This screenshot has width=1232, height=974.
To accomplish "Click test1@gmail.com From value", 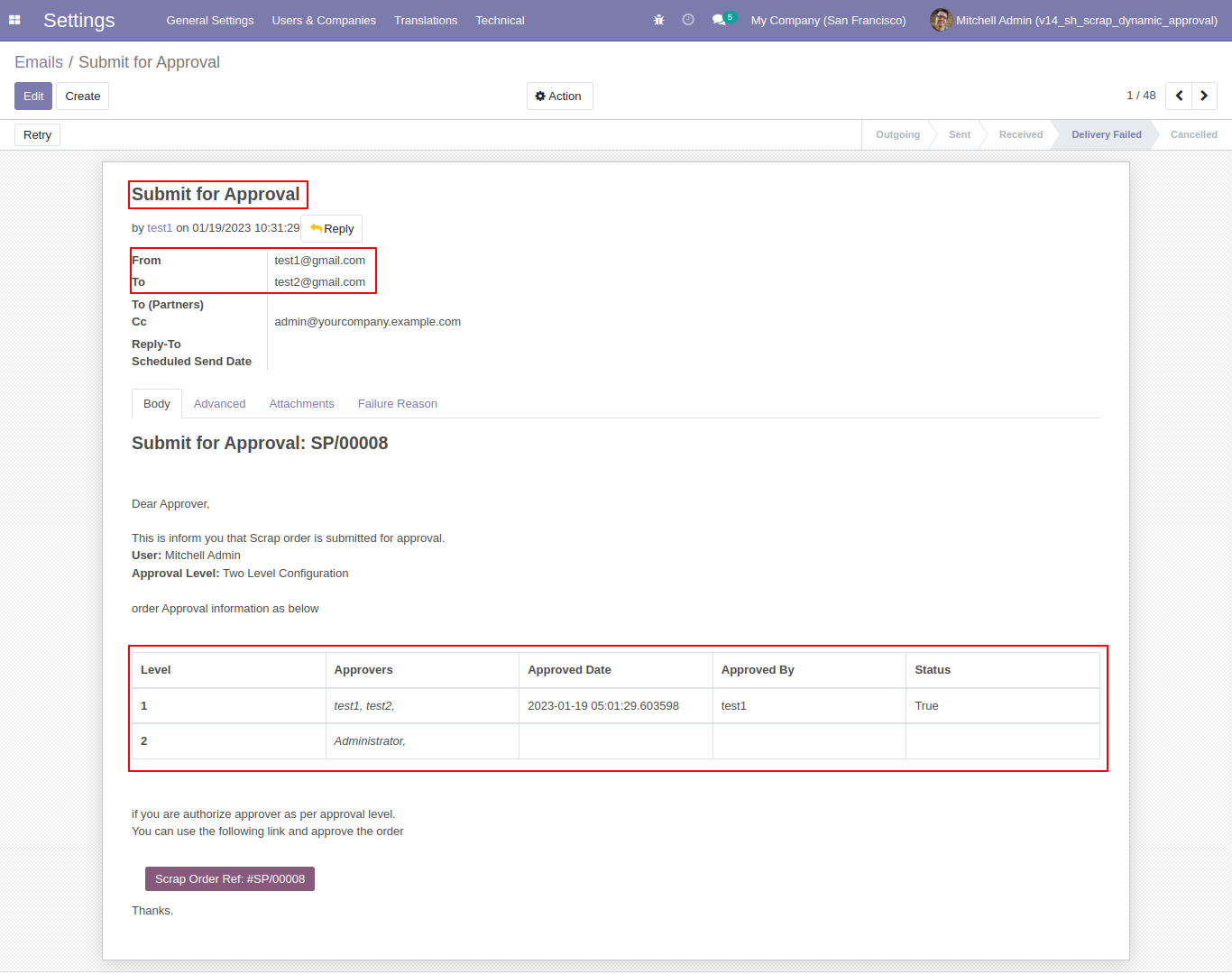I will (320, 260).
